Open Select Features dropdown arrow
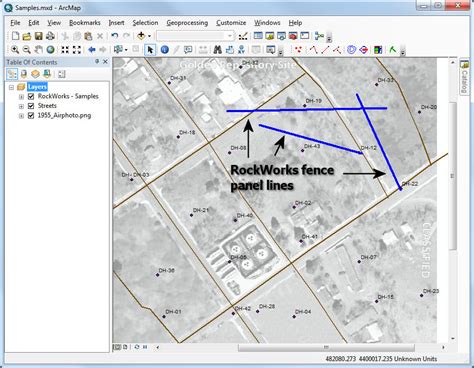Image resolution: width=474 pixels, height=368 pixels. [126, 50]
